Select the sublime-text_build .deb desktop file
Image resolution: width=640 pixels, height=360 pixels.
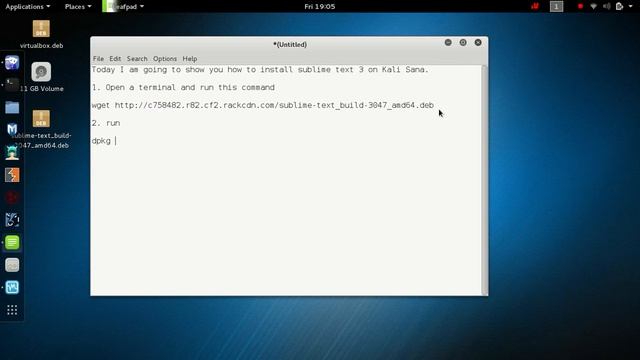point(41,129)
